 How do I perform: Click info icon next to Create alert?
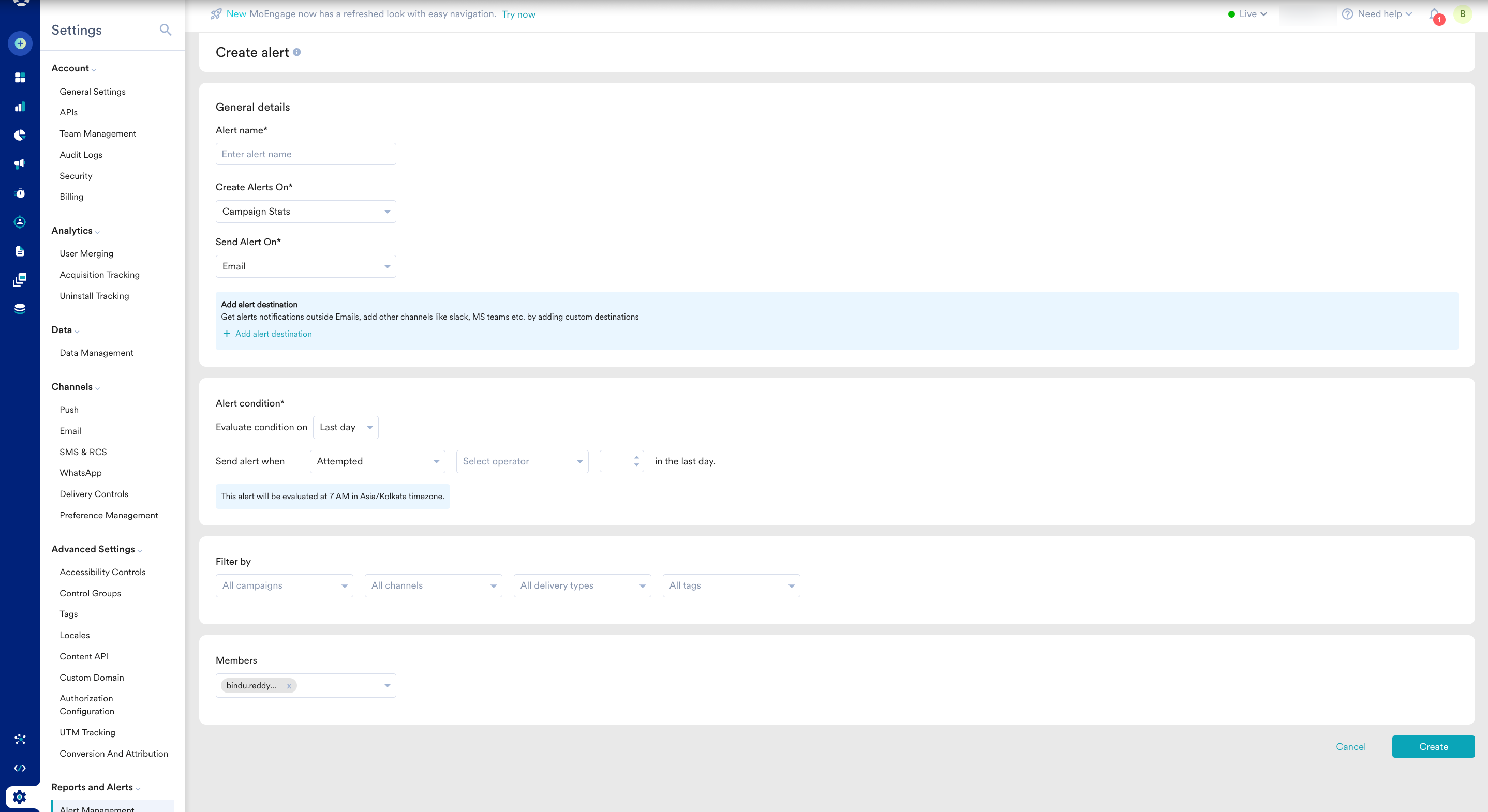(297, 52)
